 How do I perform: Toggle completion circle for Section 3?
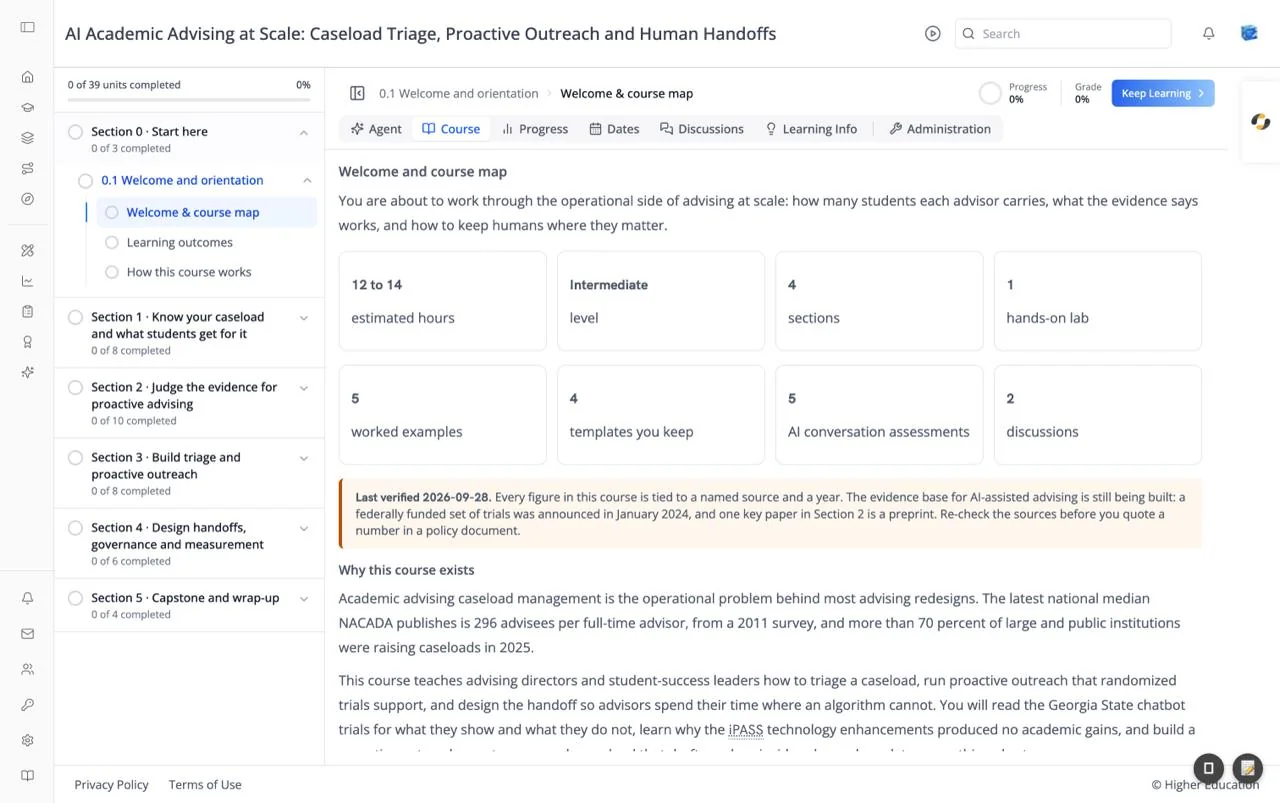pos(75,458)
